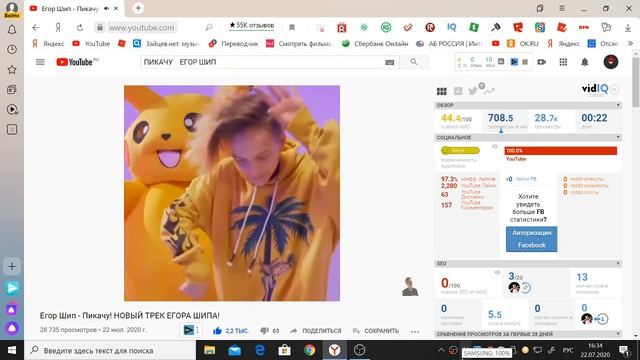Image resolution: width=640 pixels, height=360 pixels.
Task: Open more actions three-dot menu
Action: [x=415, y=331]
